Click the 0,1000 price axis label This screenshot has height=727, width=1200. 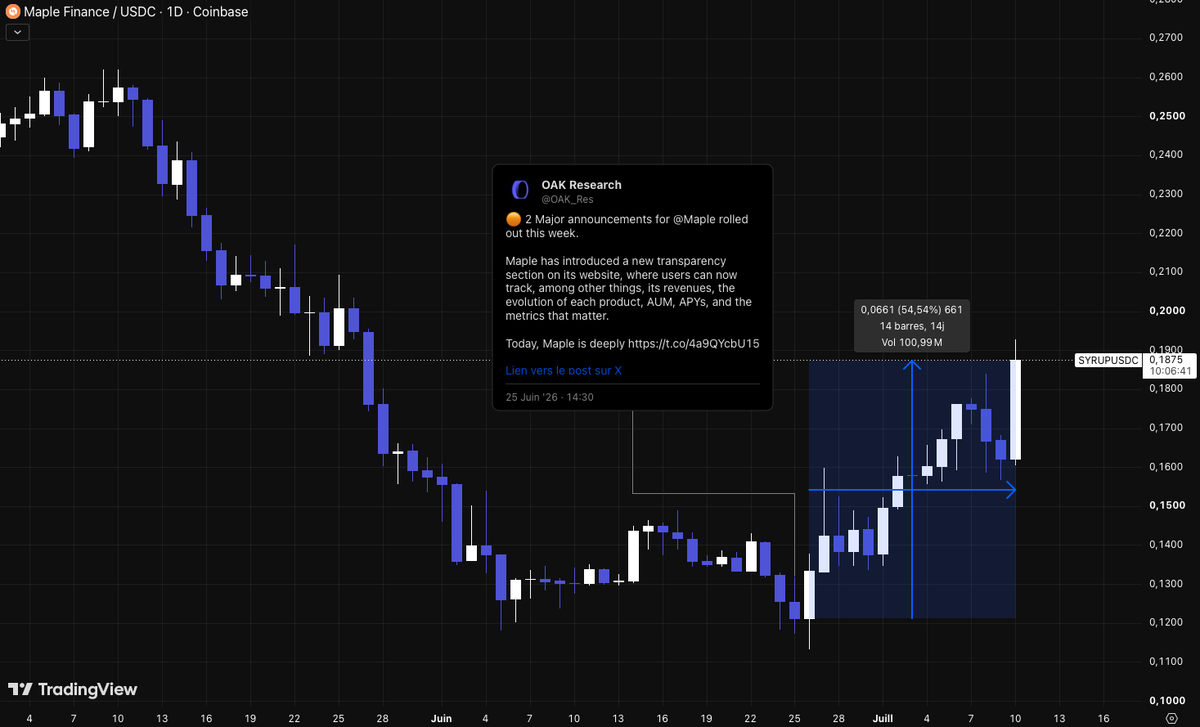click(x=1166, y=701)
